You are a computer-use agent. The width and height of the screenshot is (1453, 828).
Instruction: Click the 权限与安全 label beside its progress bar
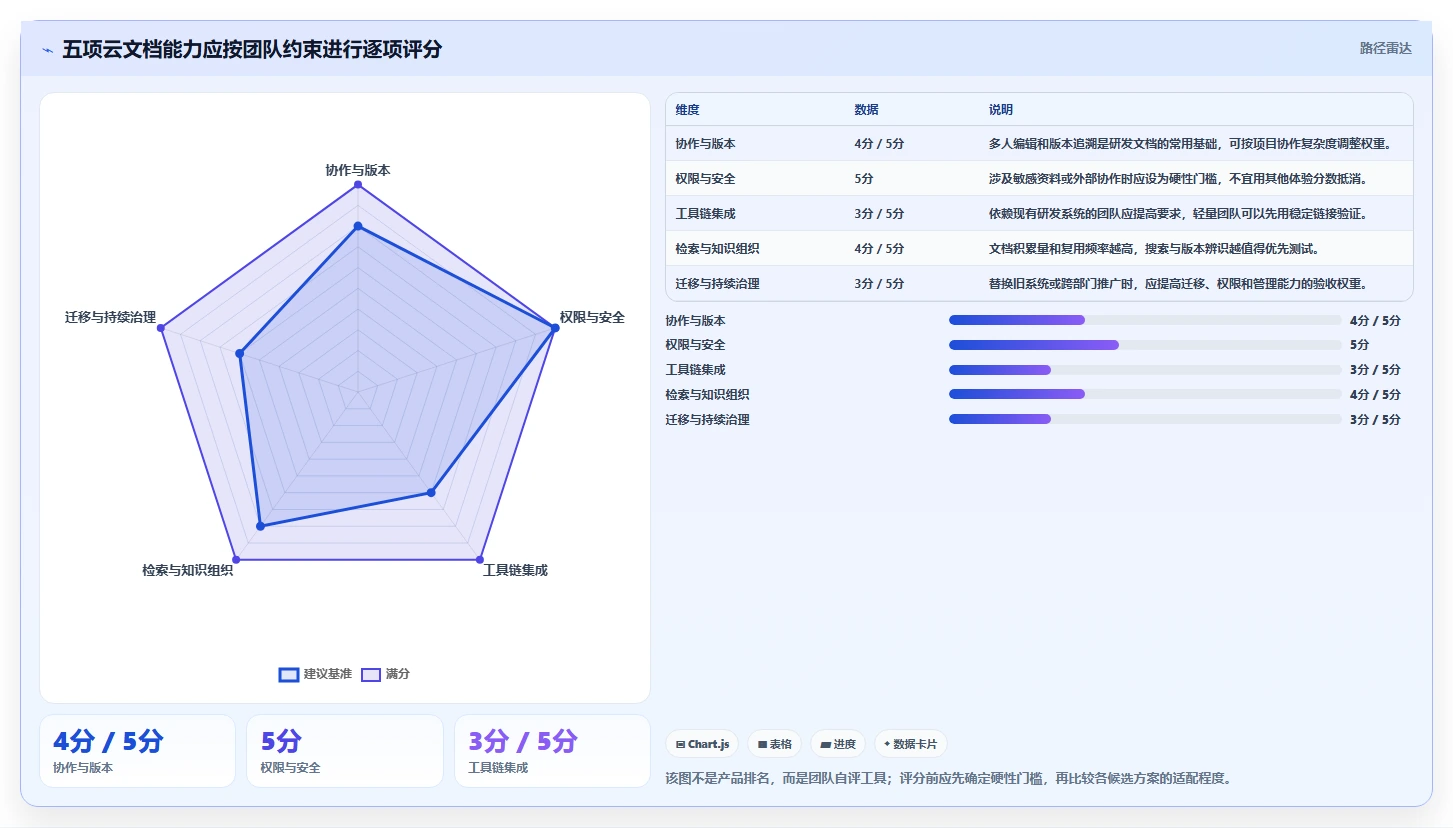click(x=696, y=345)
